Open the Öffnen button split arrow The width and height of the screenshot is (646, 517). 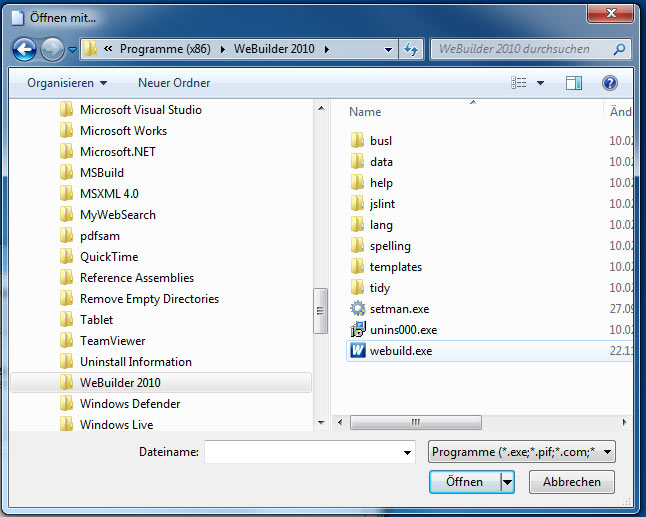coord(508,482)
